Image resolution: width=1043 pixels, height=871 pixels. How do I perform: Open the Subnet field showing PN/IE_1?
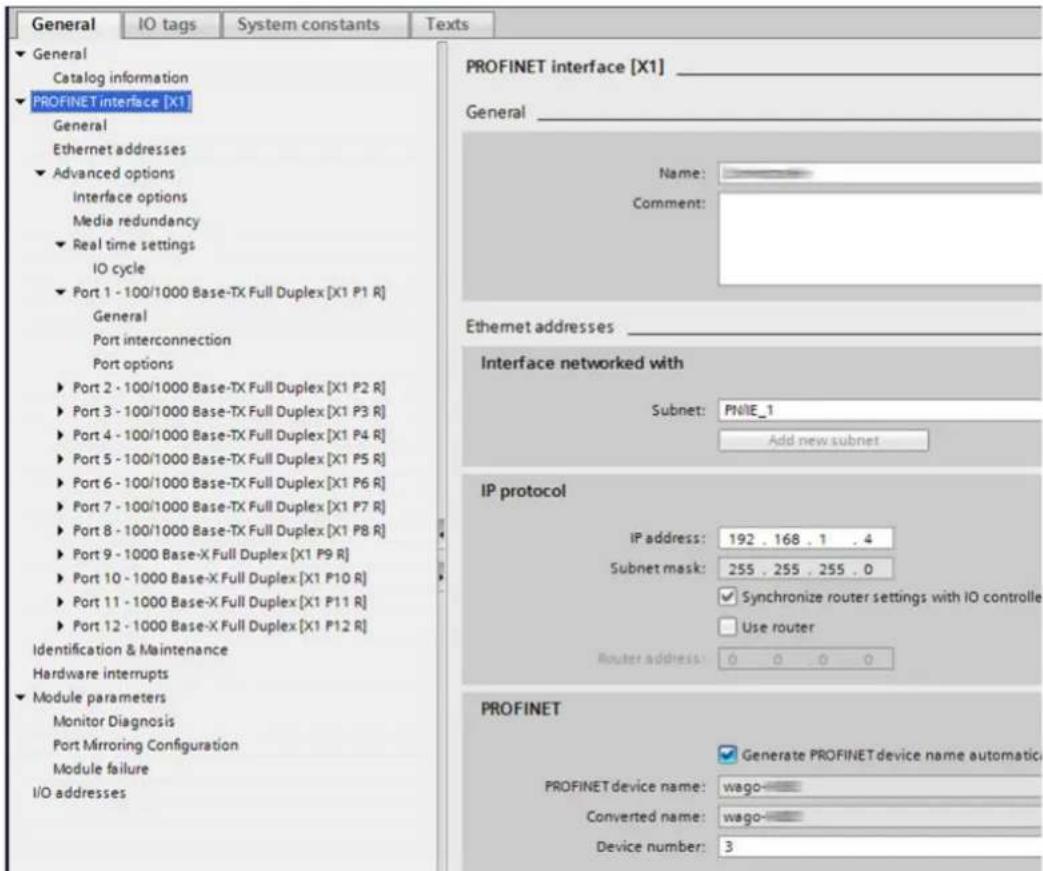880,410
